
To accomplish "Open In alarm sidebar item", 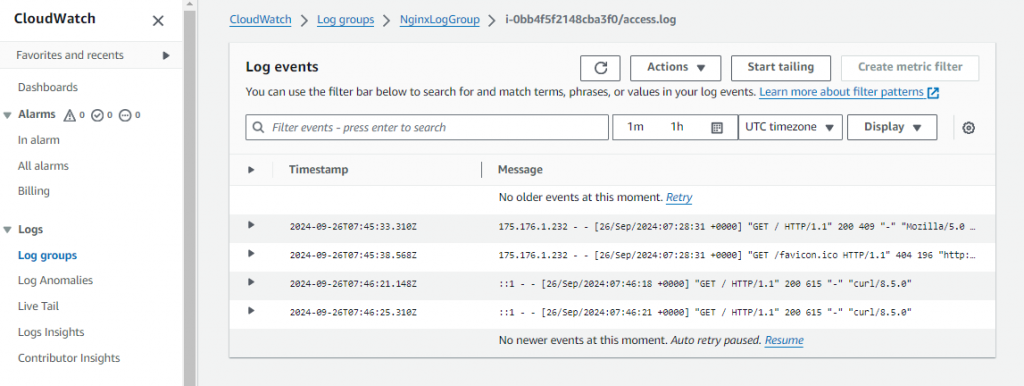I will tap(39, 140).
